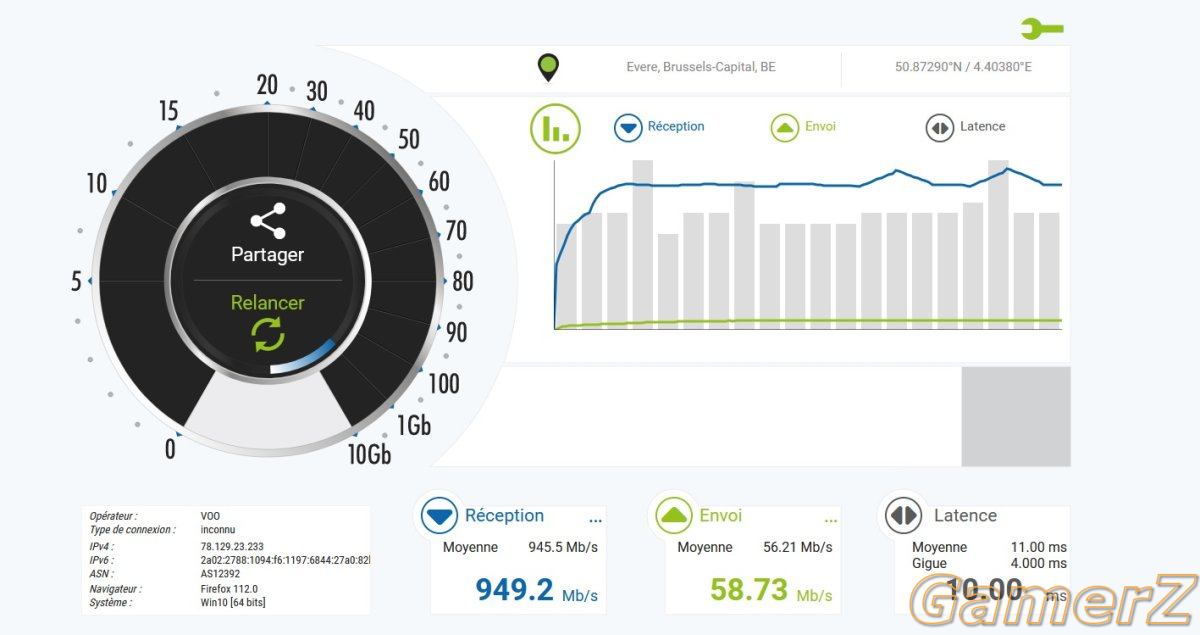
Task: Click the share icon above Partager
Action: click(x=268, y=220)
